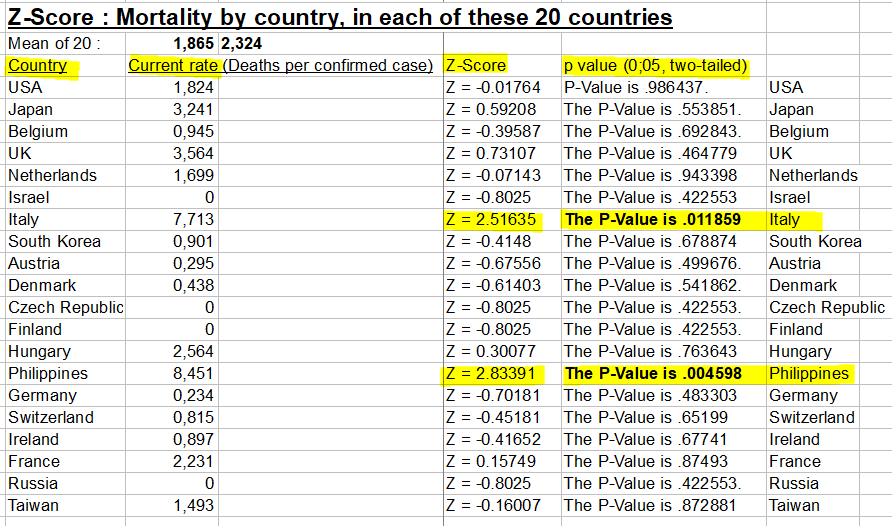Screen dimensions: 892x526
Task: Select the Czech Republic country cell on the left
Action: coord(66,308)
